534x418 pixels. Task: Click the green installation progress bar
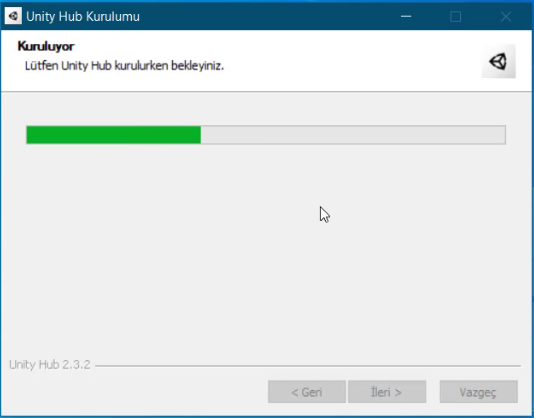coord(266,135)
